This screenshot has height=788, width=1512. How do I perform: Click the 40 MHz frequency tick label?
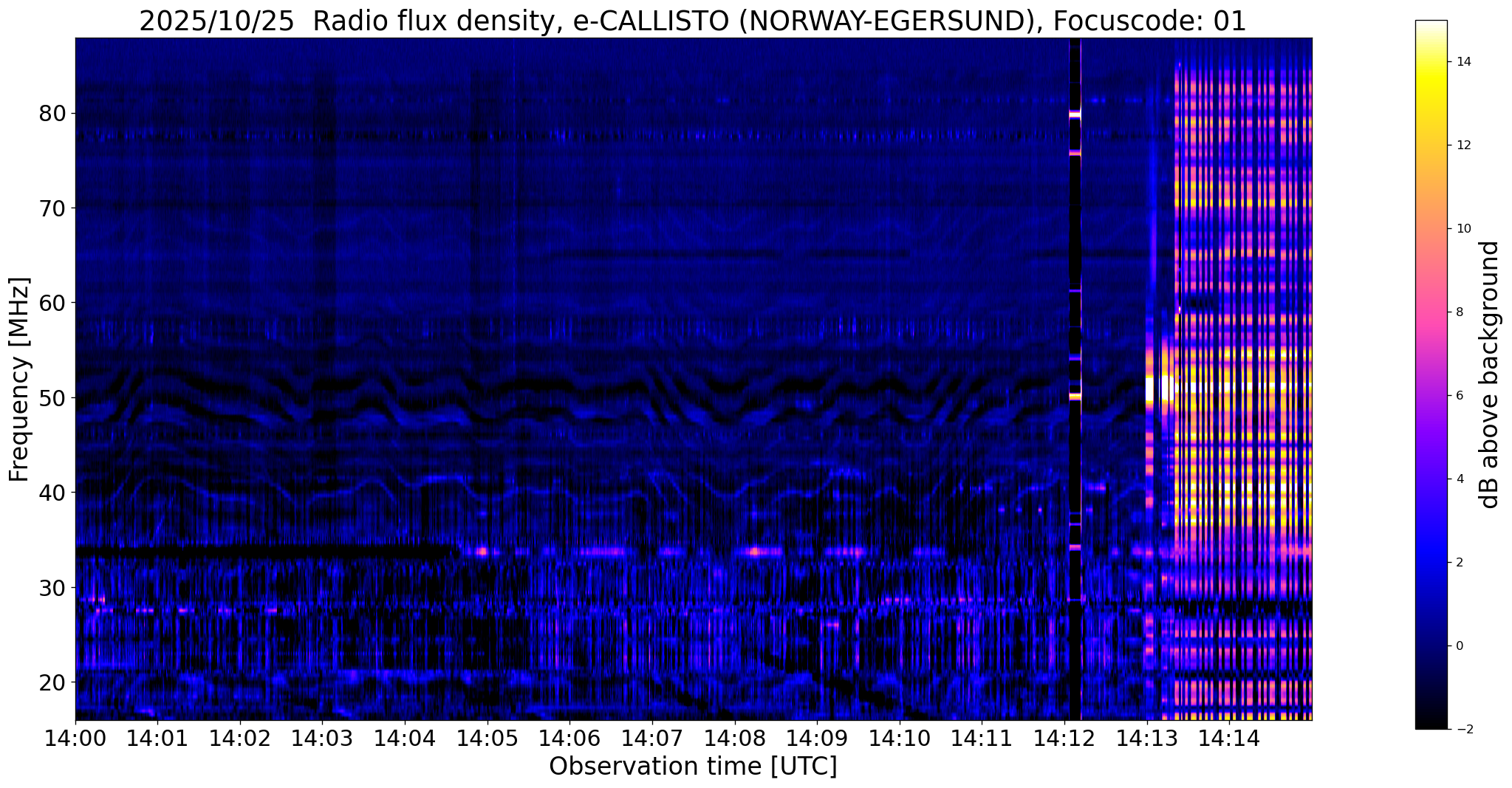point(52,492)
